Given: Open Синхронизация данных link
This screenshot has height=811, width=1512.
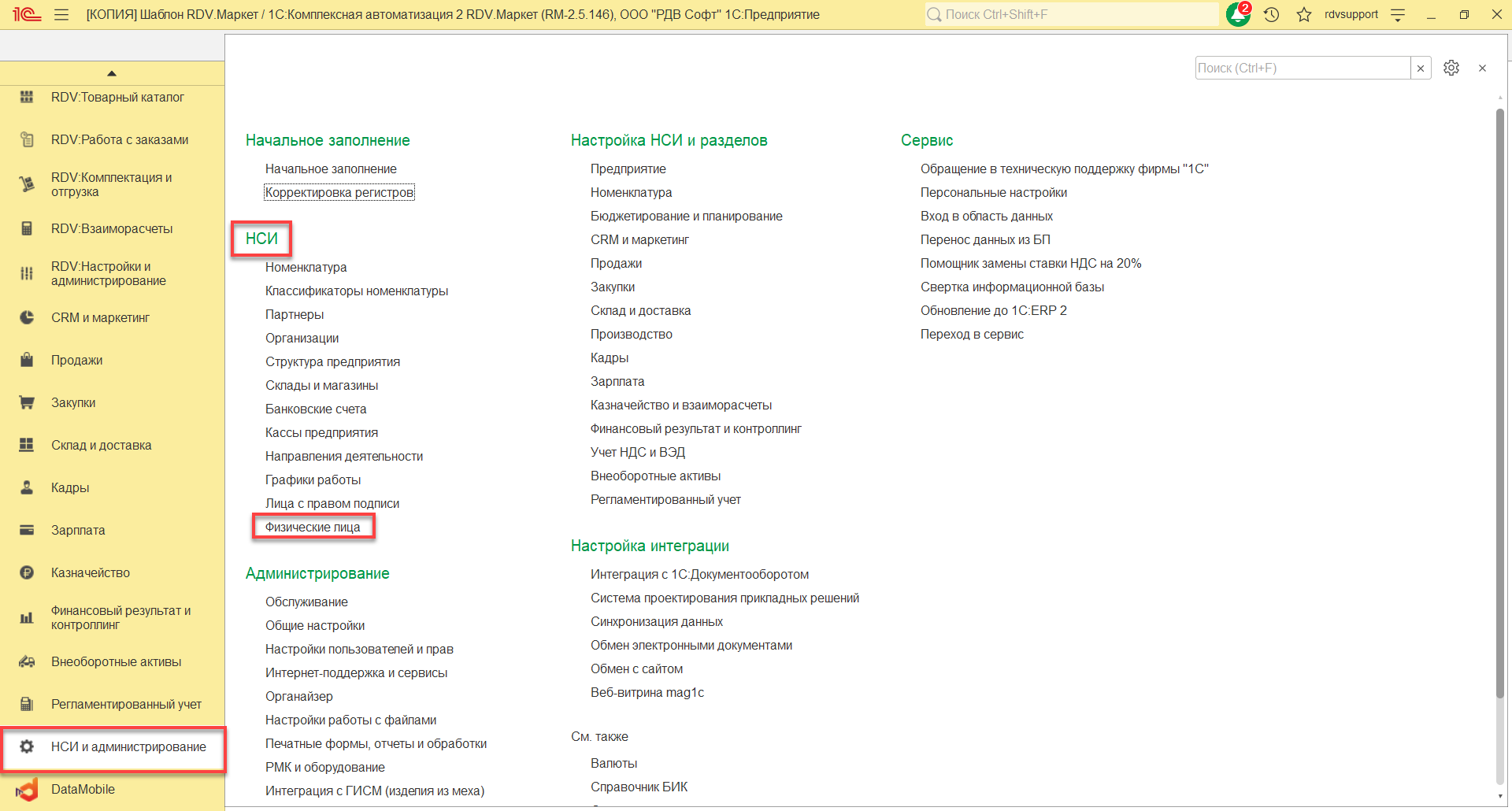Looking at the screenshot, I should point(657,621).
